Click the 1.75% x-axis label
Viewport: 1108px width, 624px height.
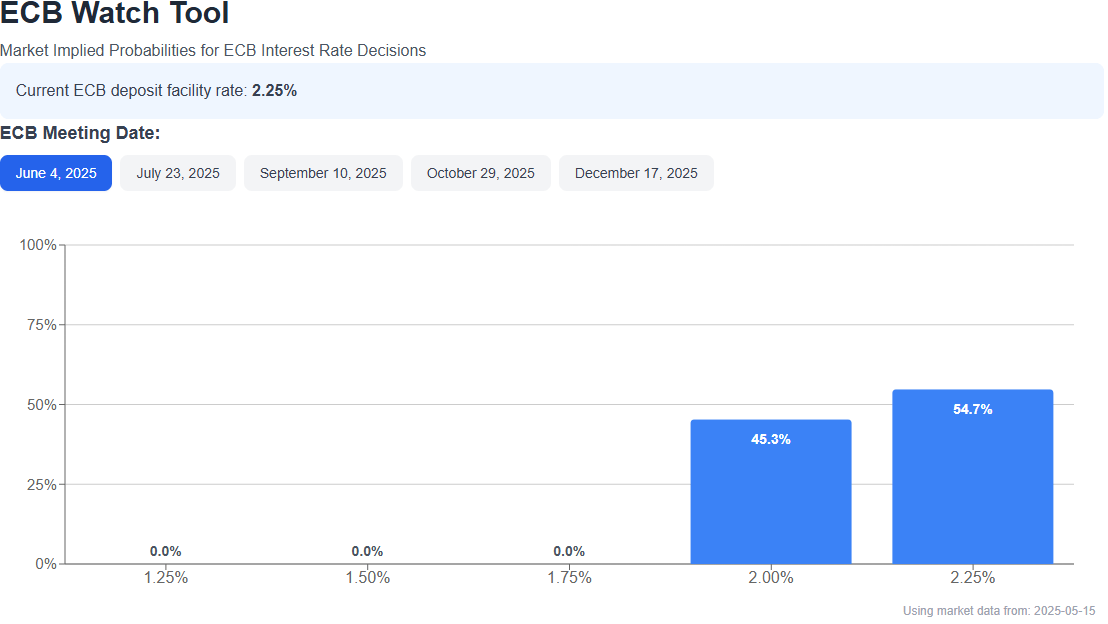569,577
